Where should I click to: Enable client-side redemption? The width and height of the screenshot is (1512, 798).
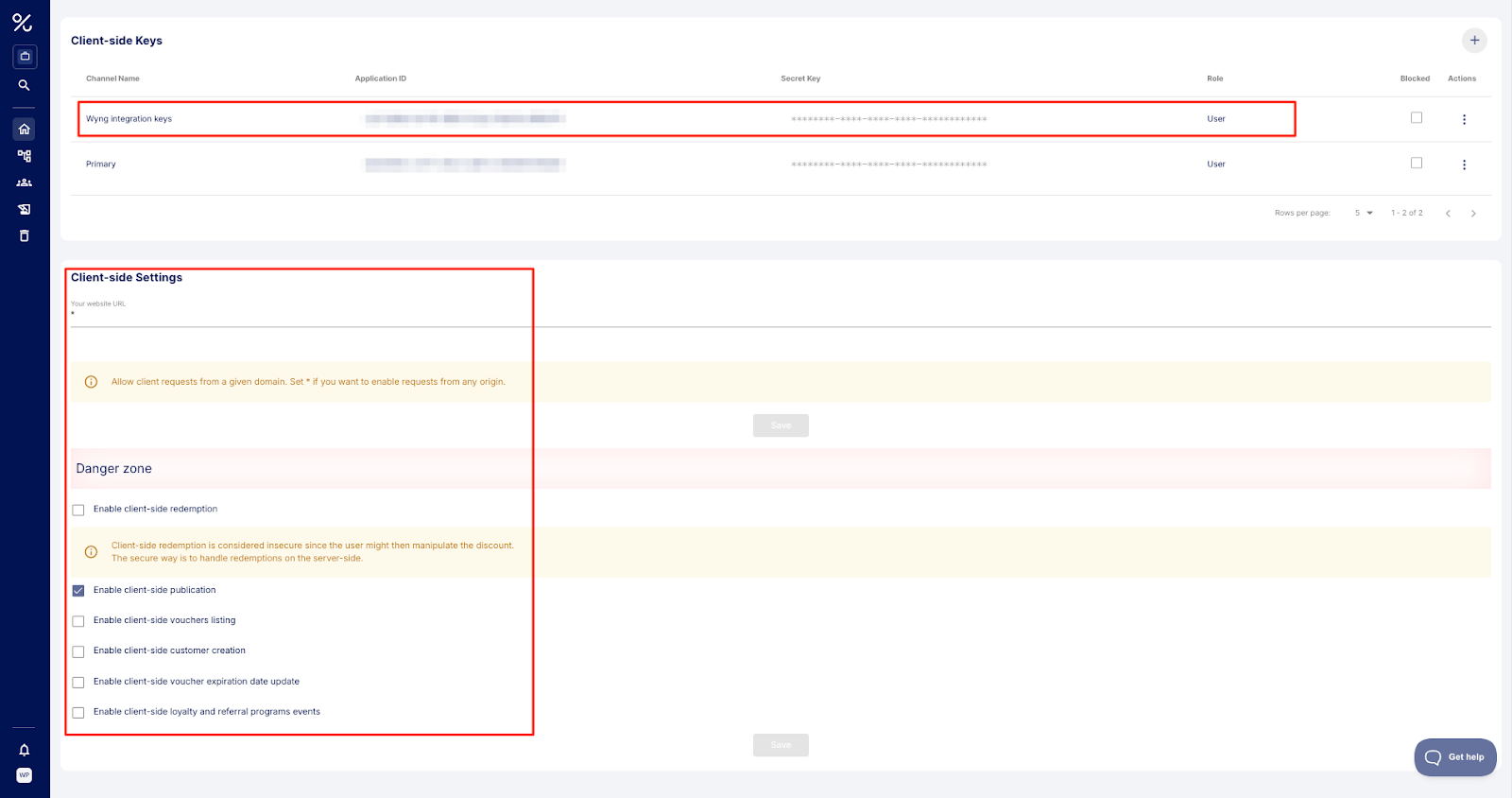[x=78, y=510]
